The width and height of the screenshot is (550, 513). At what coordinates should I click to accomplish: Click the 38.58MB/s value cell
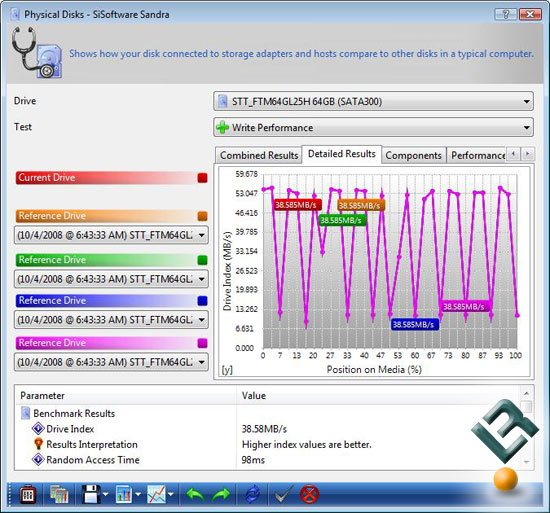pos(264,429)
